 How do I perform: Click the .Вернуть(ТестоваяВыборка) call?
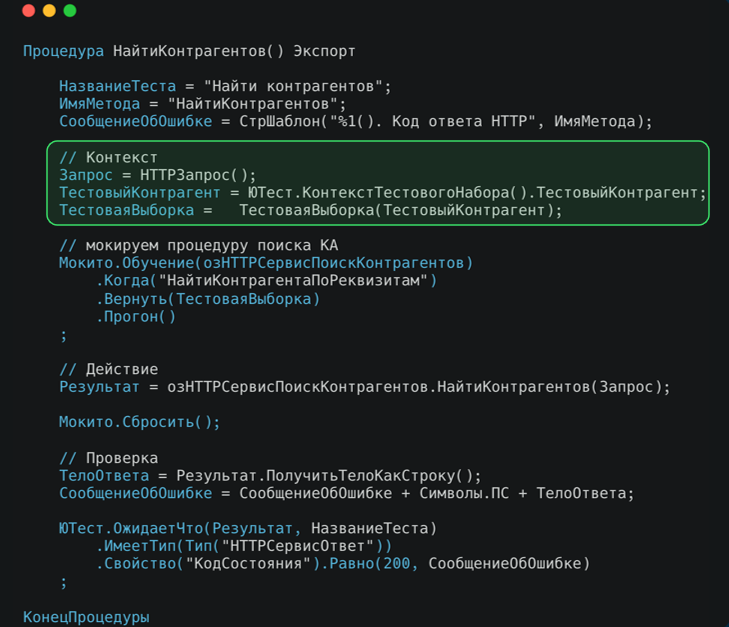coord(208,299)
